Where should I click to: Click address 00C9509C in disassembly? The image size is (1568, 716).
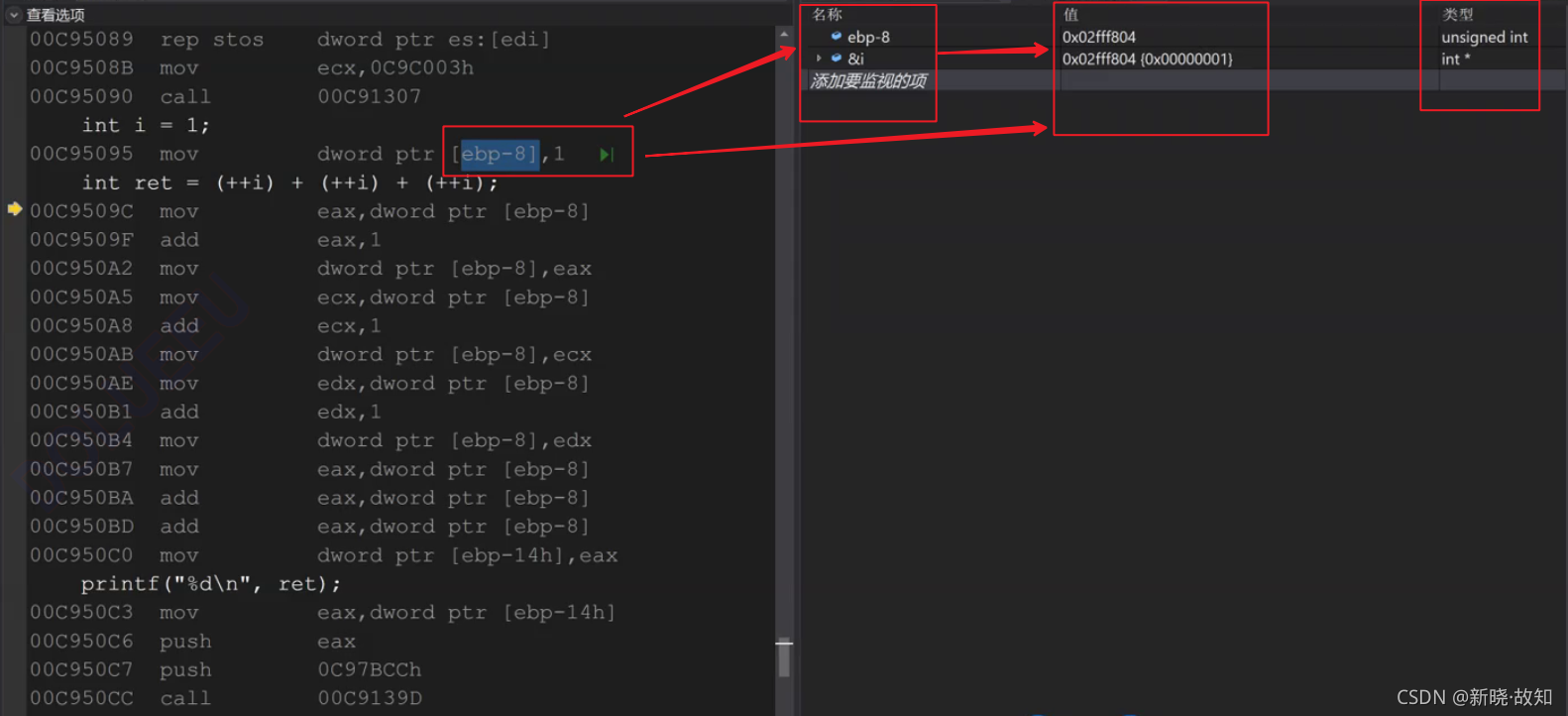click(81, 211)
